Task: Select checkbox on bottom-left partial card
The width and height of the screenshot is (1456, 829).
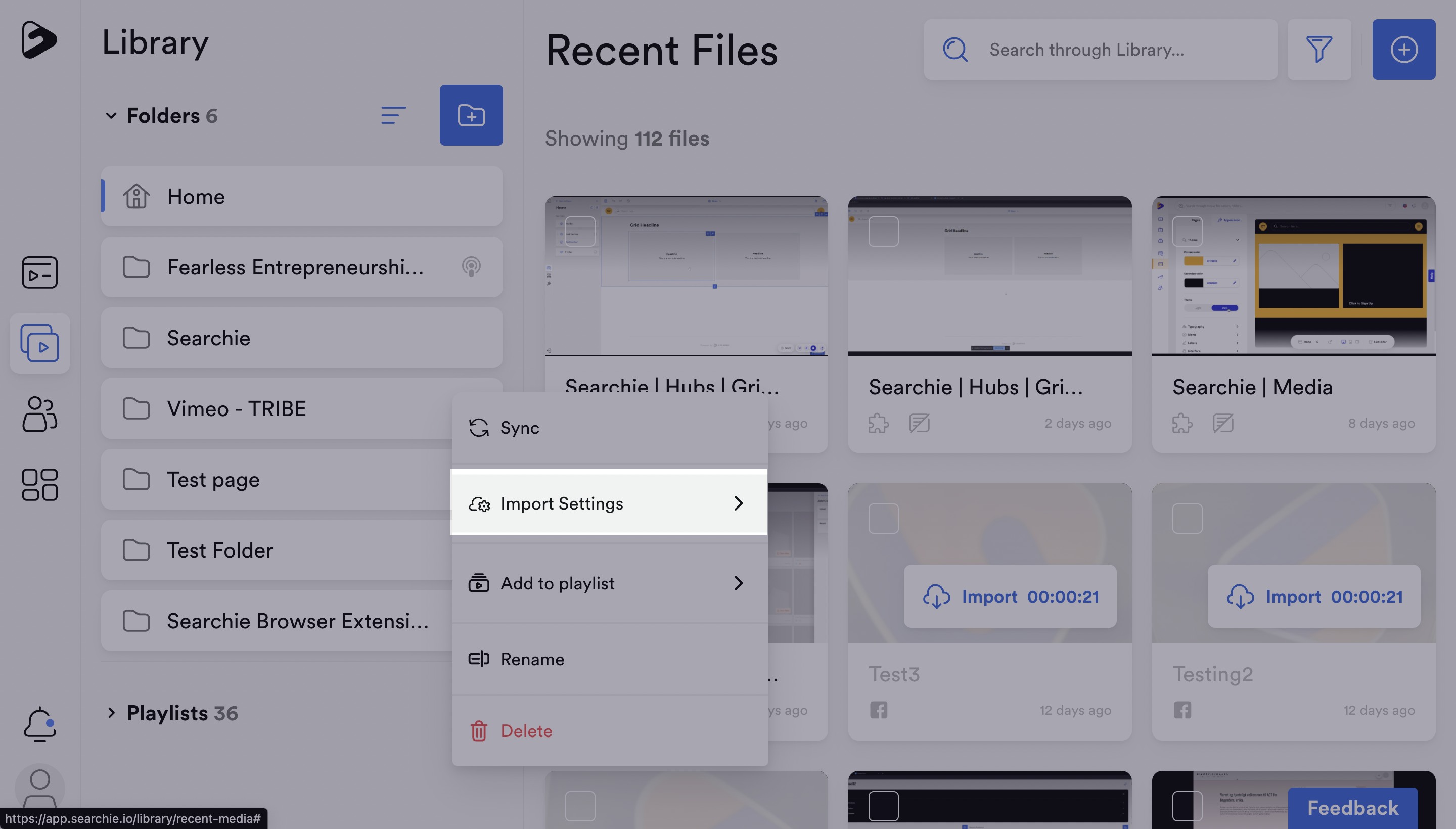Action: tap(580, 806)
